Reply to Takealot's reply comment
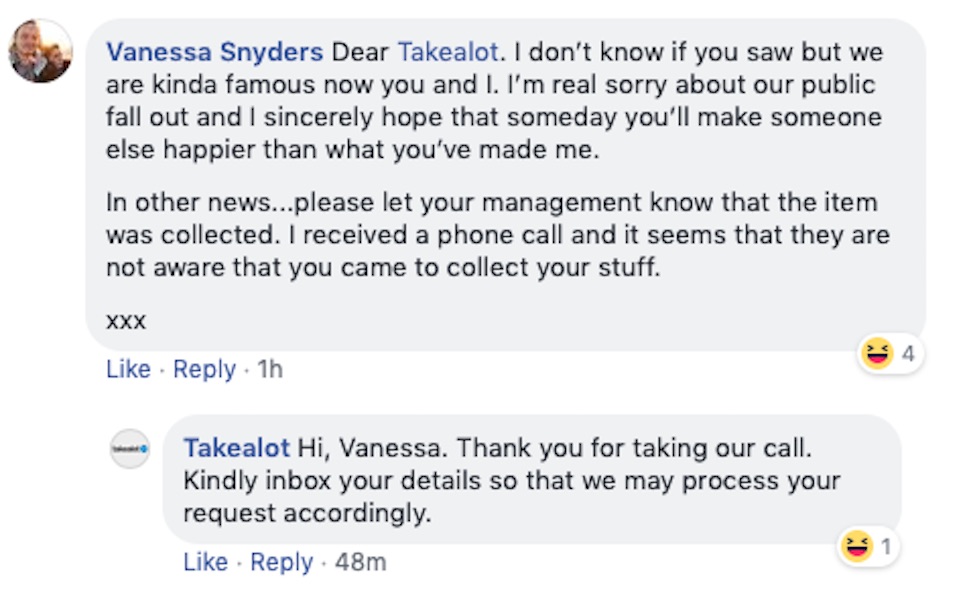 281,562
